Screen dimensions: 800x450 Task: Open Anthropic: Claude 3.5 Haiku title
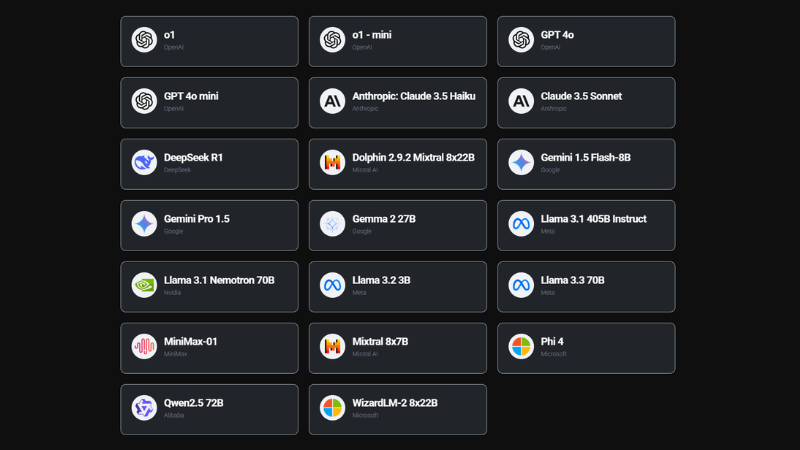(x=414, y=96)
